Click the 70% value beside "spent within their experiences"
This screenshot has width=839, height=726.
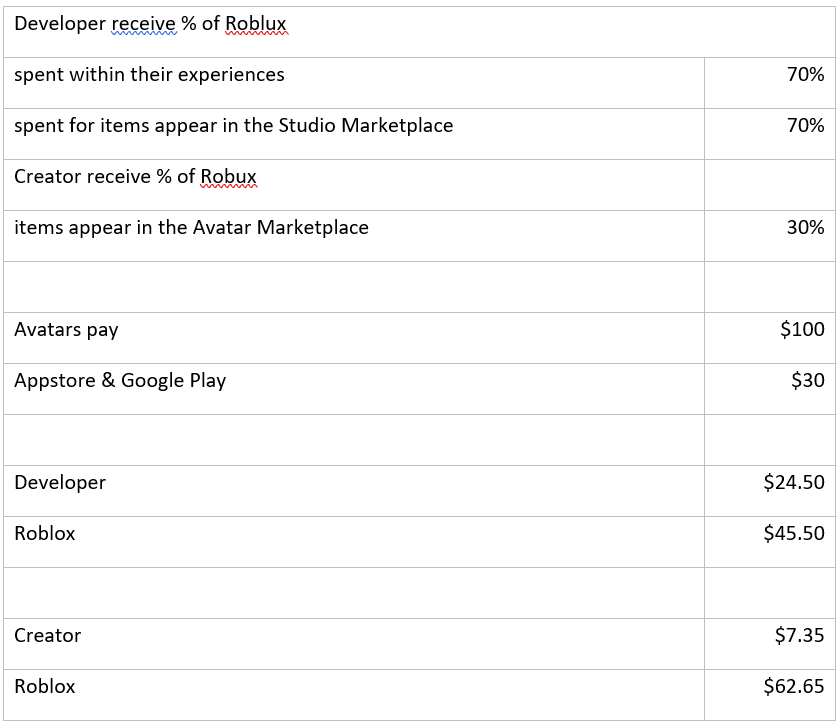805,75
